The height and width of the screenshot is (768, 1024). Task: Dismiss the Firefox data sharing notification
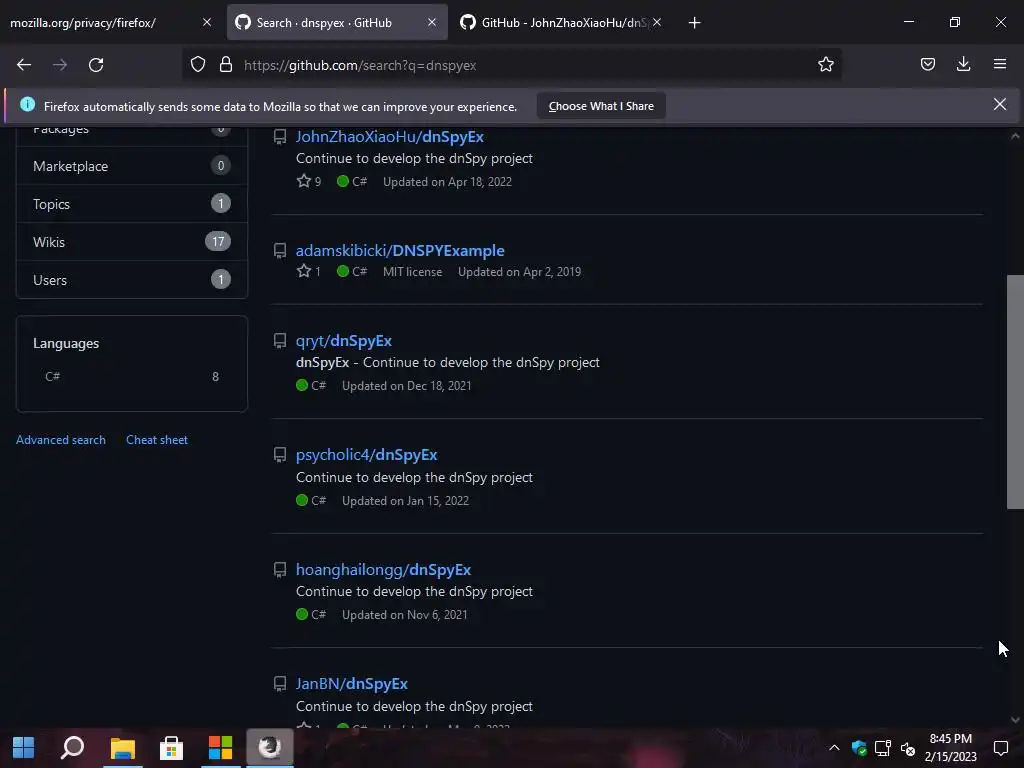pos(999,104)
